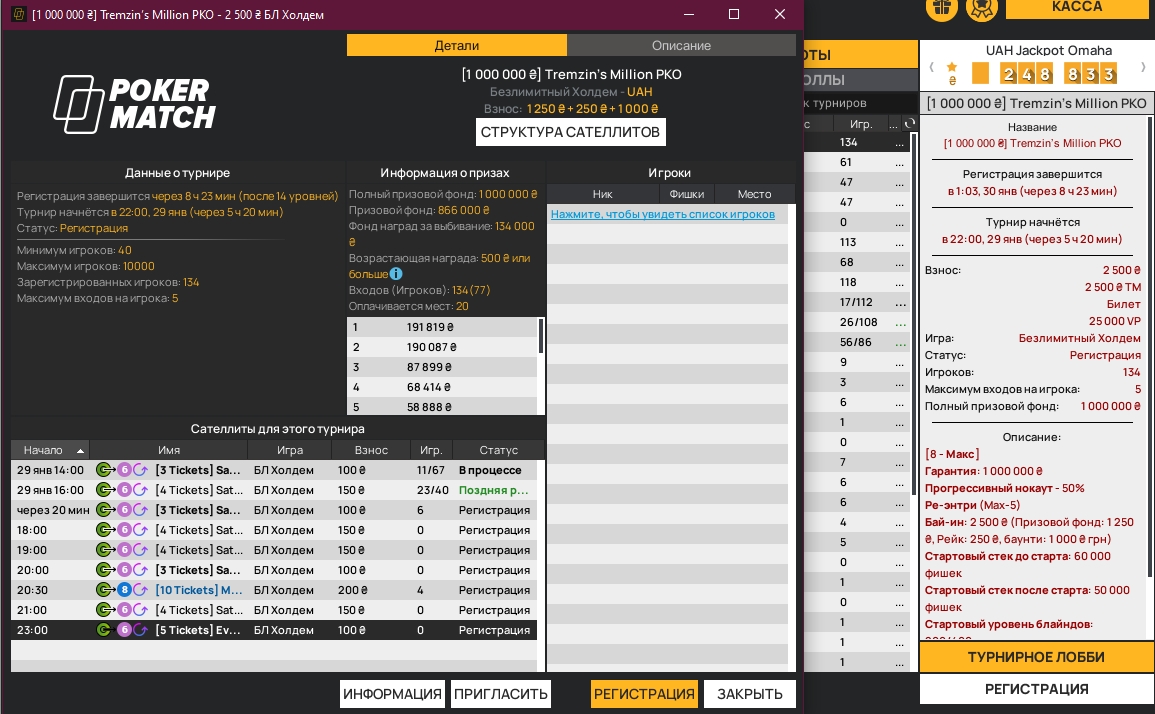This screenshot has height=714, width=1155.
Task: Sort satellites by 'Статус' column header
Action: [x=499, y=449]
